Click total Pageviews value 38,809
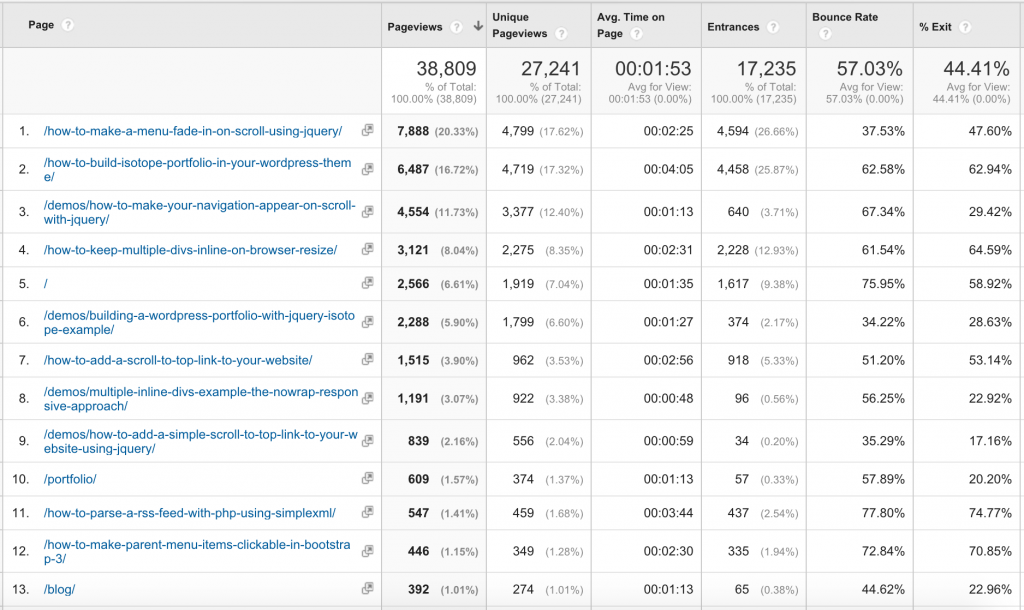1024x610 pixels. pos(446,69)
